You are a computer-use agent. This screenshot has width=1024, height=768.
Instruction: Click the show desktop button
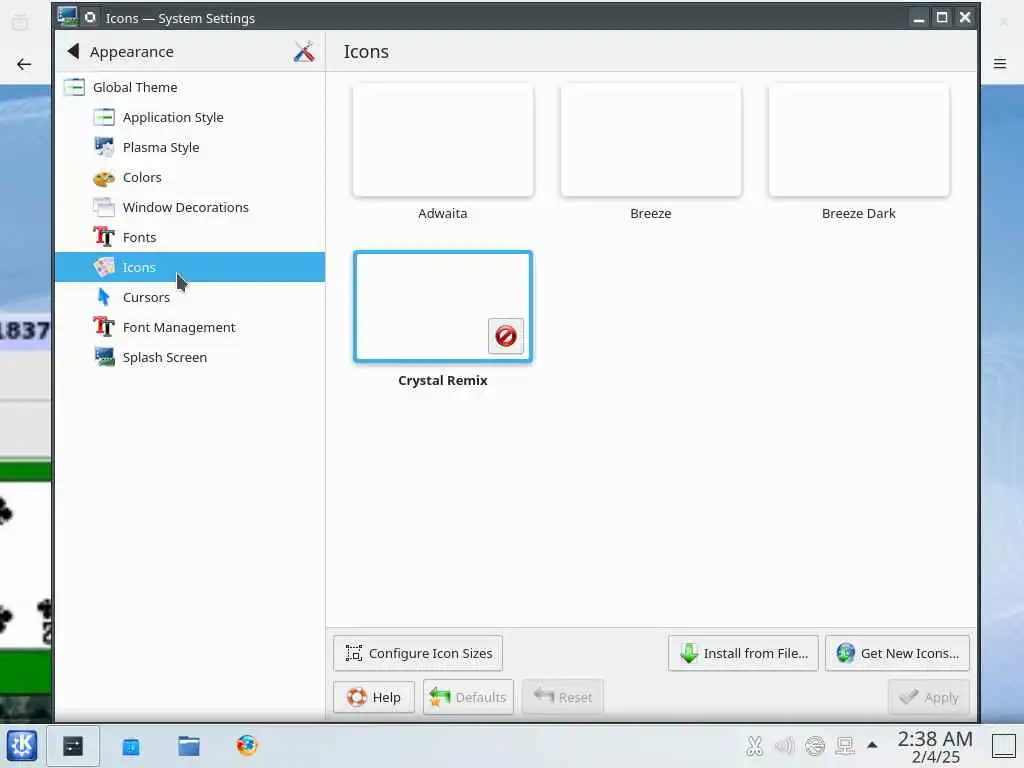click(x=1004, y=746)
